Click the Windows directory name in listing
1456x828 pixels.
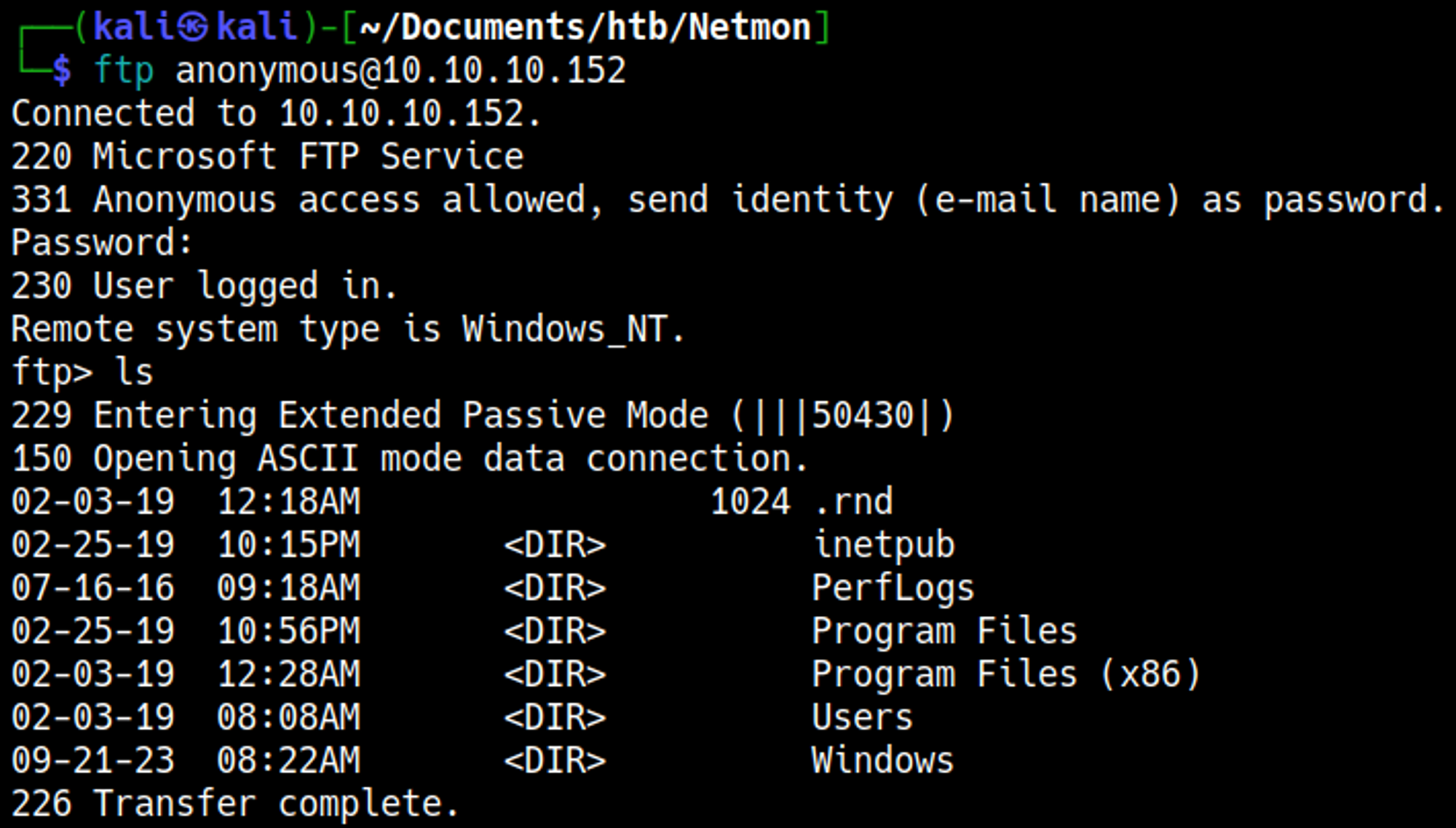click(x=882, y=760)
